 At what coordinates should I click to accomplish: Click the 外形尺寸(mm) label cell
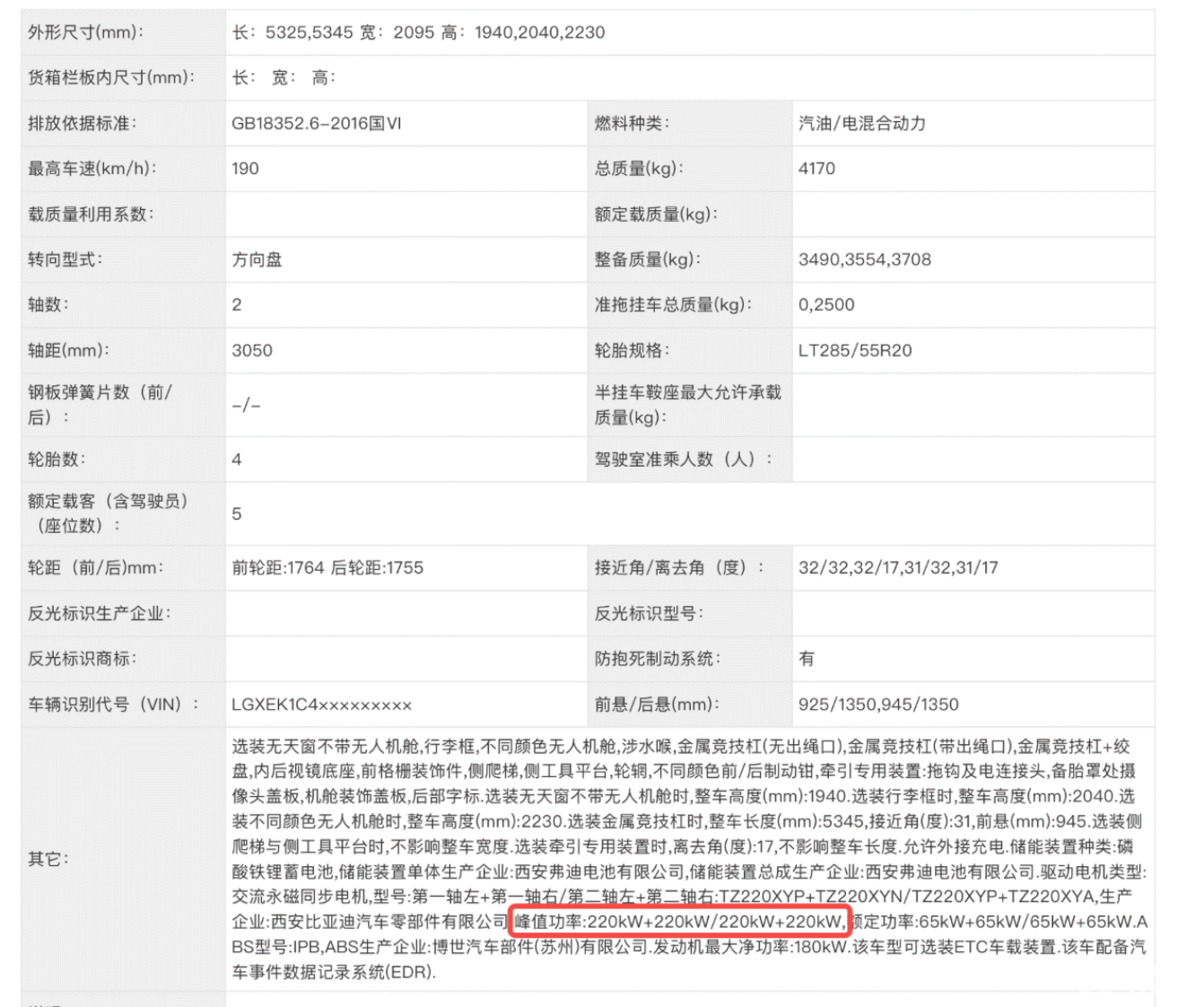click(123, 32)
